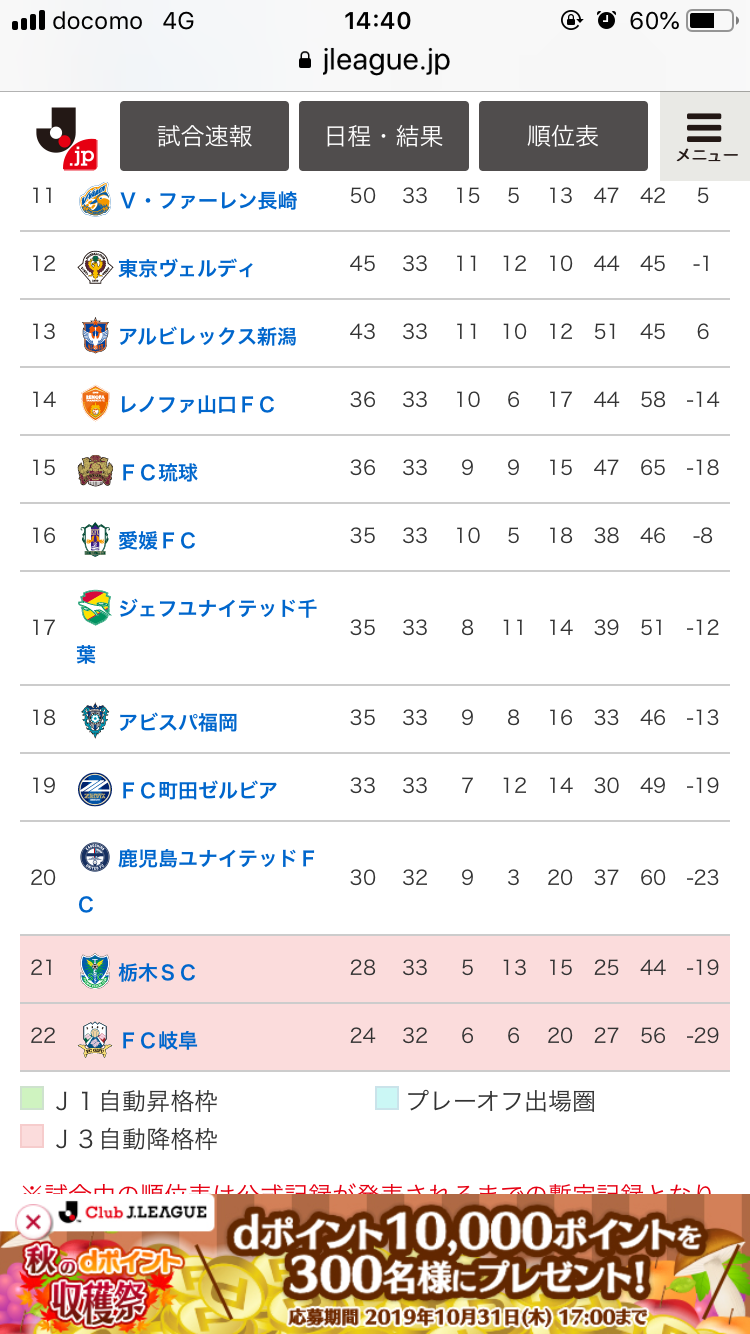Screen dimensions: 750x1334
Task: Open the ジェフユナイテッド千葉 team link
Action: (216, 608)
